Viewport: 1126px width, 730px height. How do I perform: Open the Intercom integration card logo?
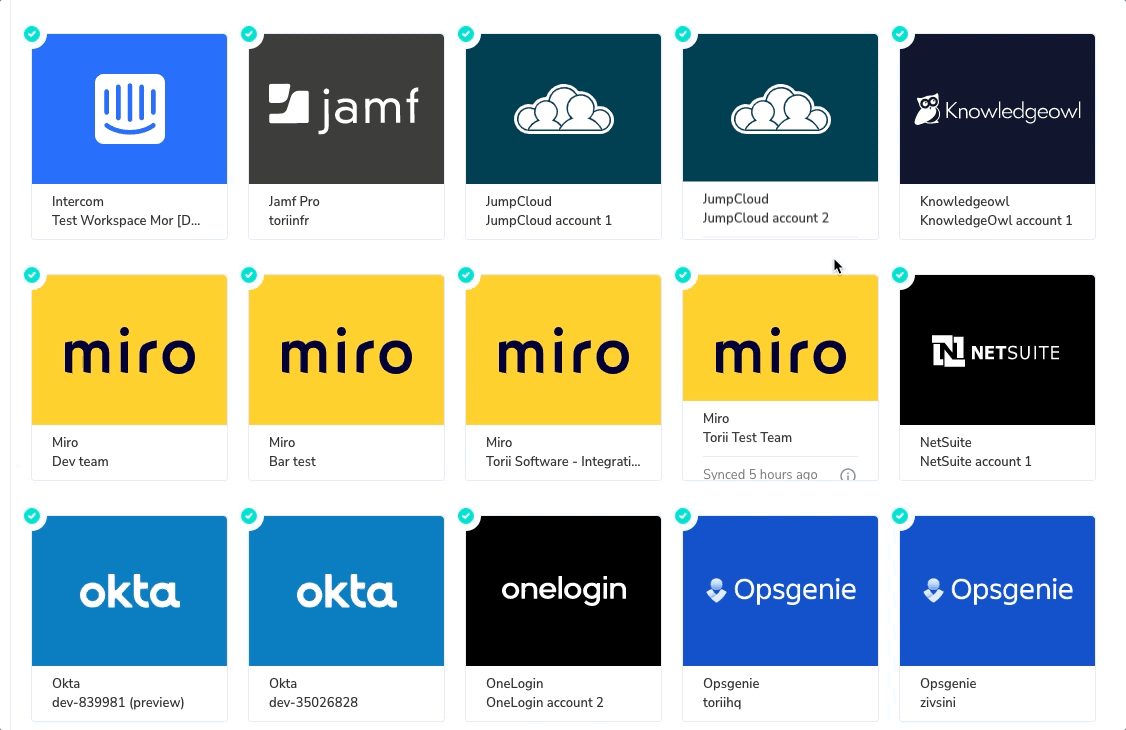(x=129, y=108)
